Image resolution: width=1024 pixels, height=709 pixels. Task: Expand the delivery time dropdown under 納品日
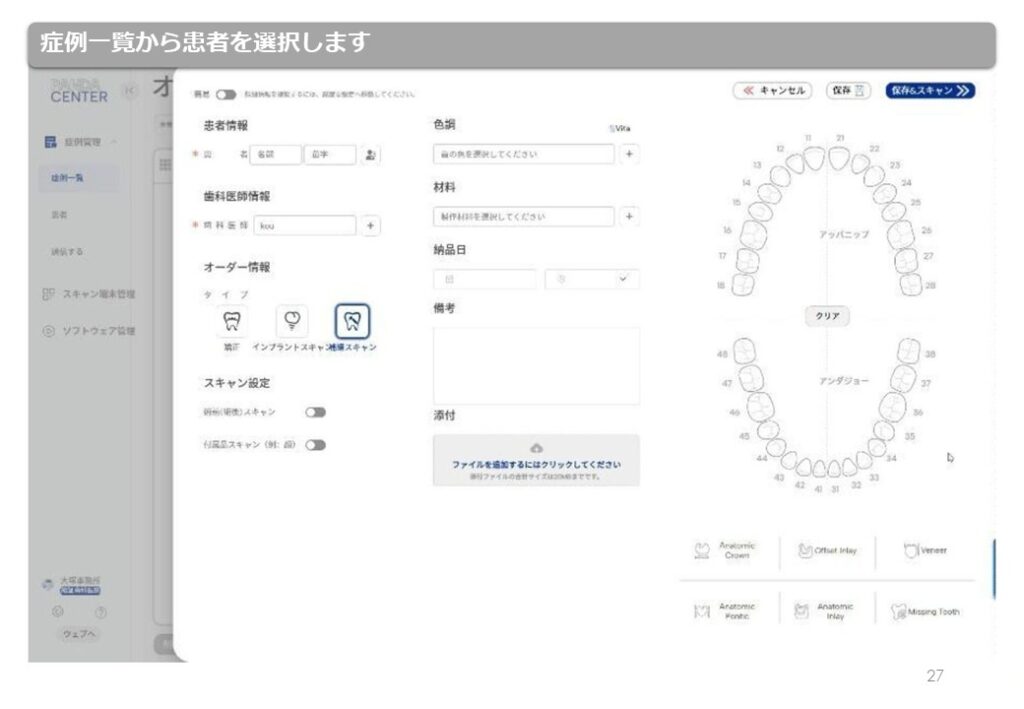(x=592, y=280)
